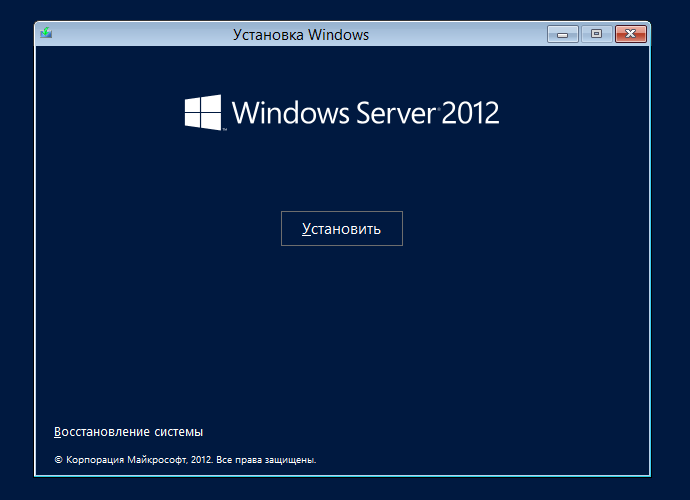Click the Установка Windows title text
The height and width of the screenshot is (500, 690).
(x=301, y=35)
